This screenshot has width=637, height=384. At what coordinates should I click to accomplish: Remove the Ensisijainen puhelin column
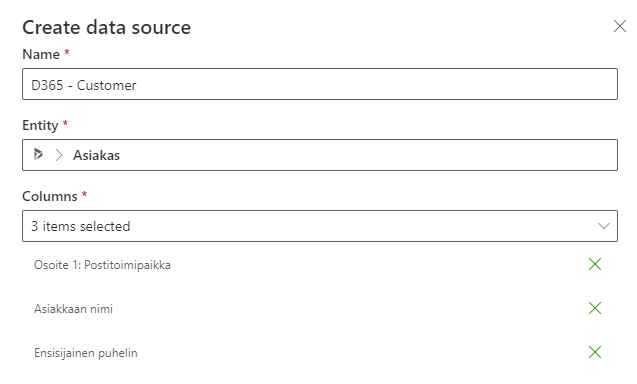tap(595, 352)
